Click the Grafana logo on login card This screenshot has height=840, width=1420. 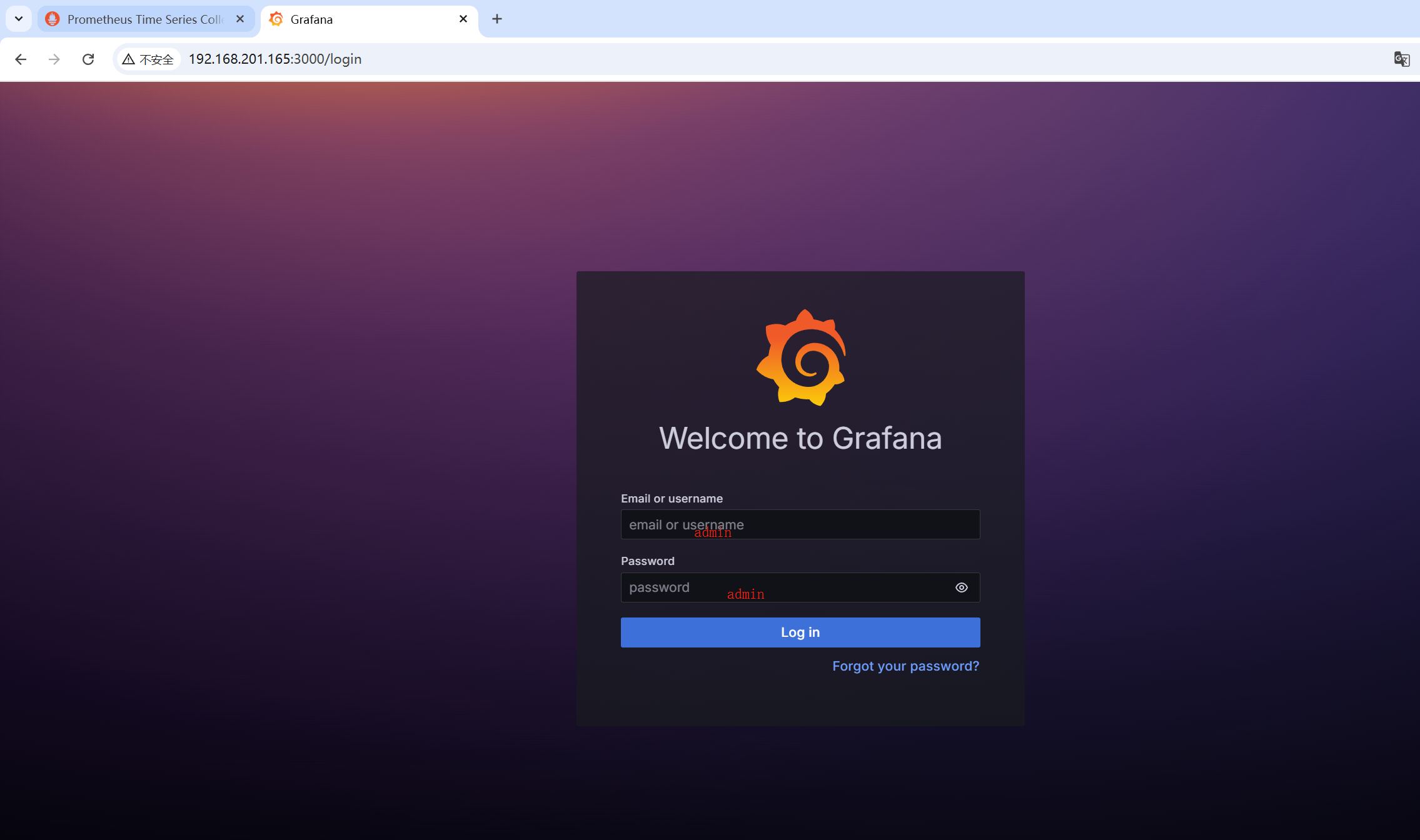point(801,357)
